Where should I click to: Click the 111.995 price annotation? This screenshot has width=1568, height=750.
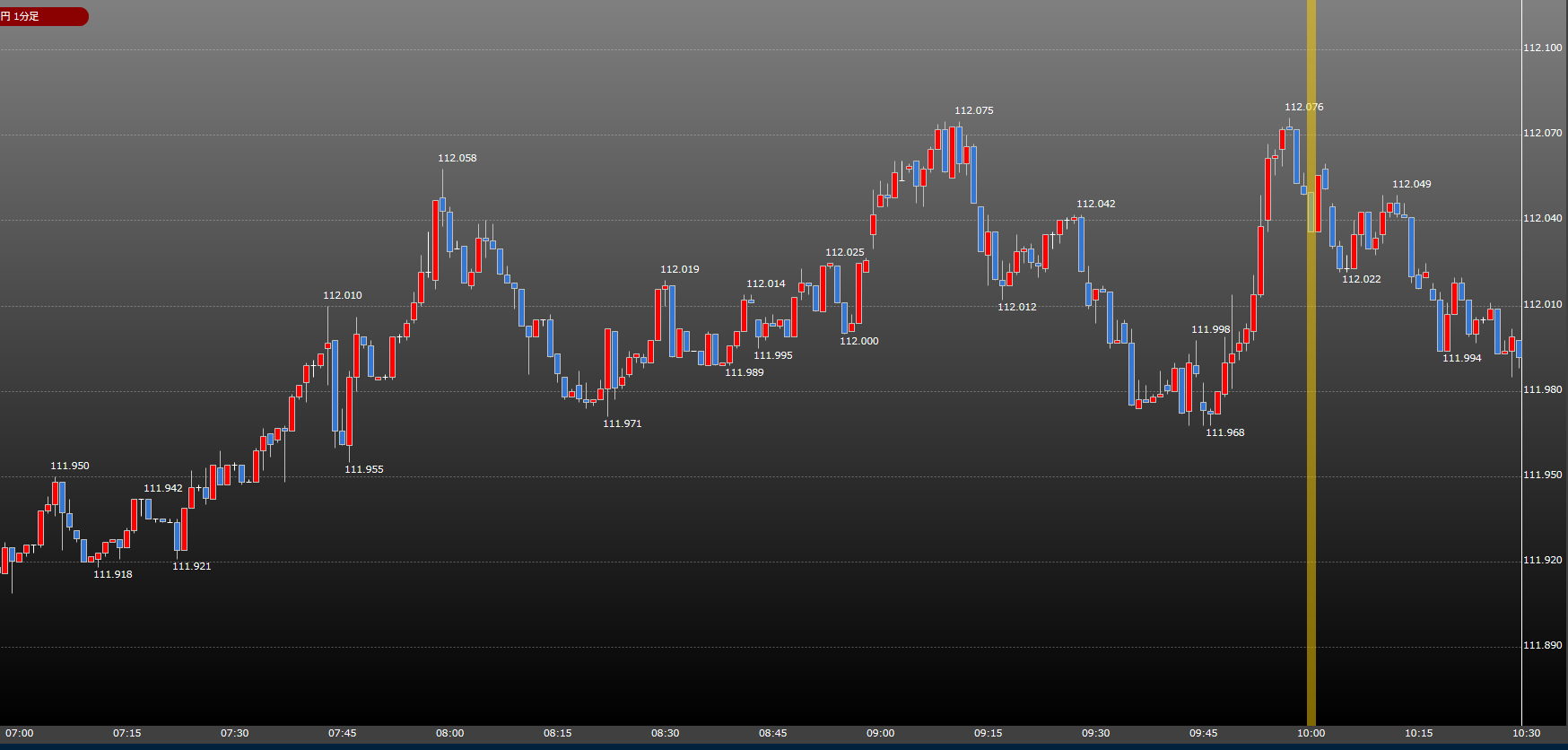coord(773,355)
